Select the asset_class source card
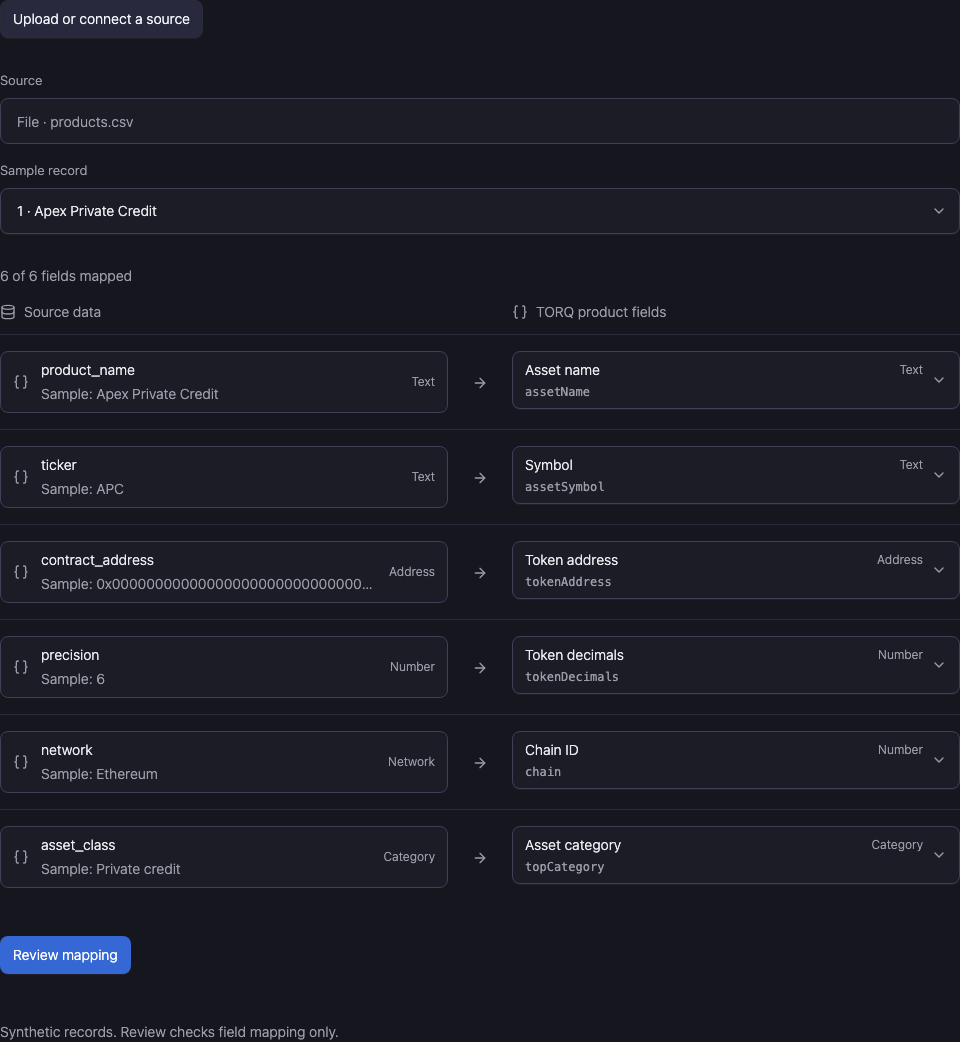The width and height of the screenshot is (960, 1042). tap(224, 857)
